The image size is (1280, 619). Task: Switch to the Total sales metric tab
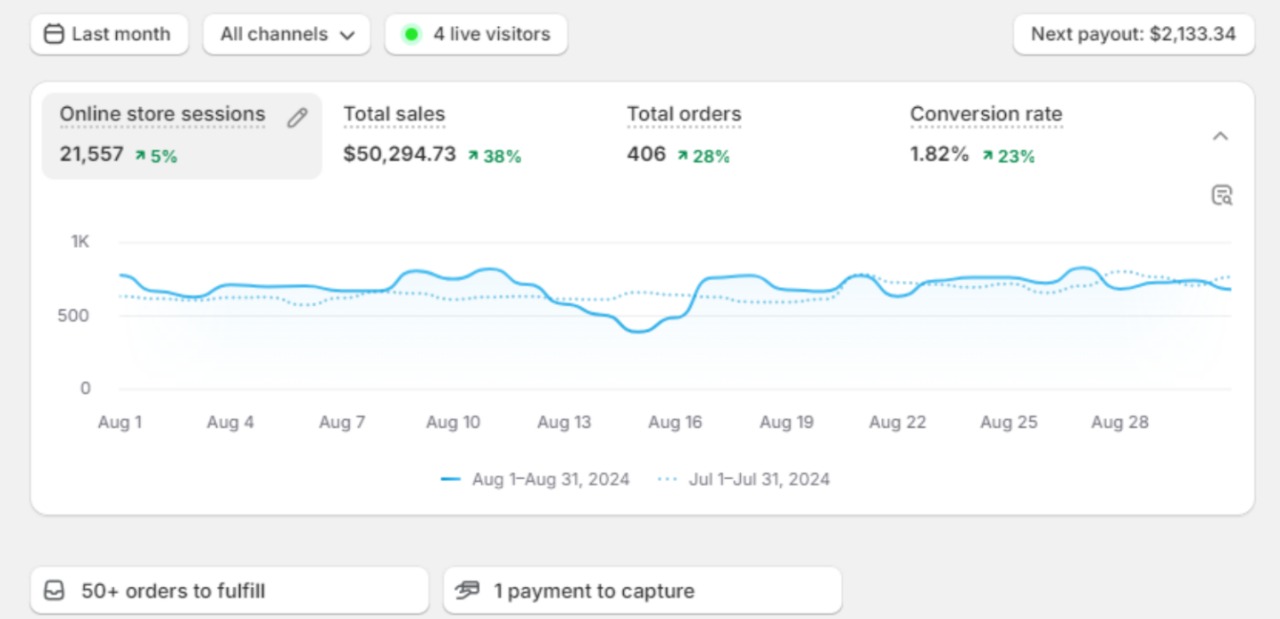point(432,133)
